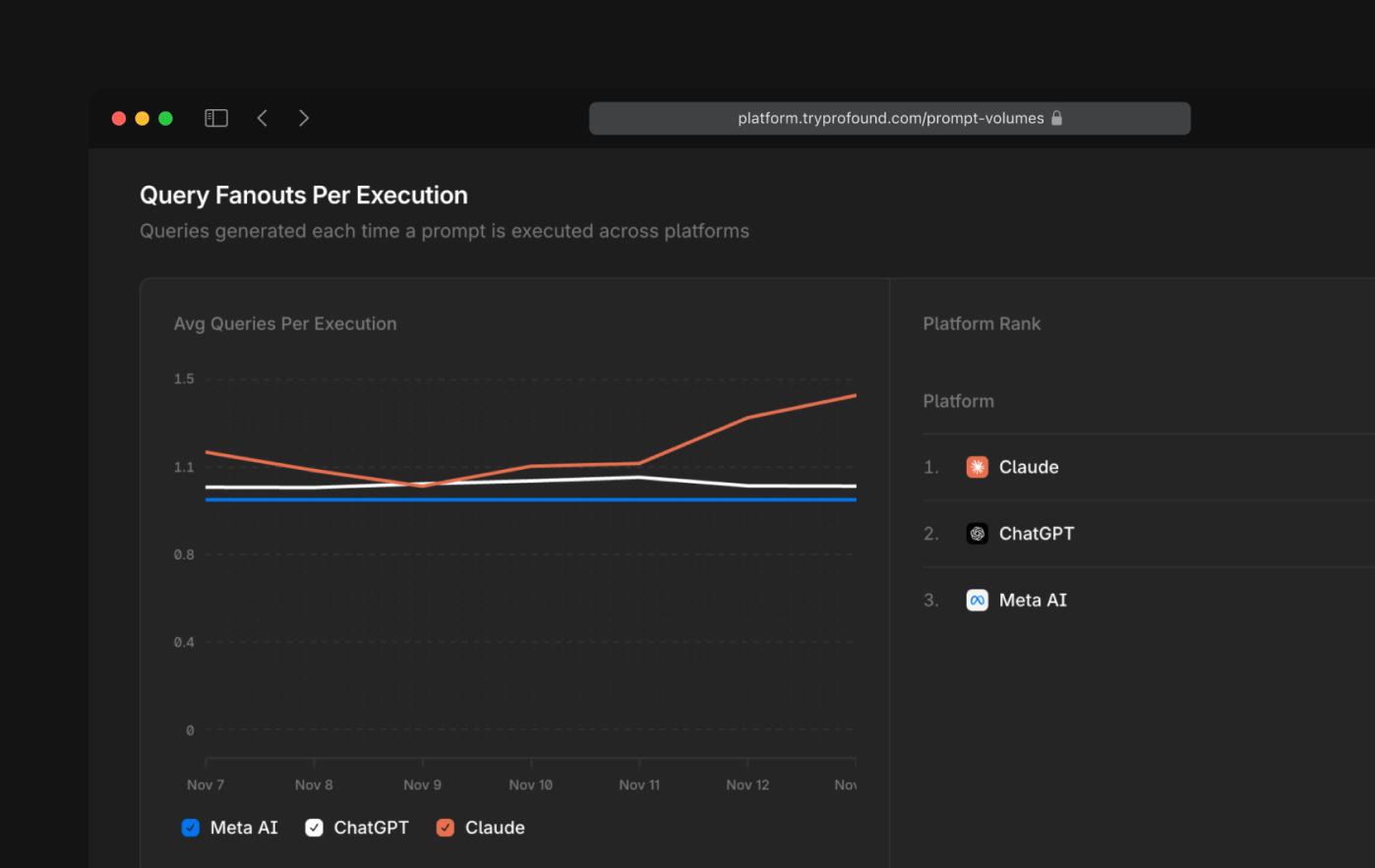
Task: Click the Meta AI logo in Platform Rank
Action: pyautogui.click(x=977, y=600)
